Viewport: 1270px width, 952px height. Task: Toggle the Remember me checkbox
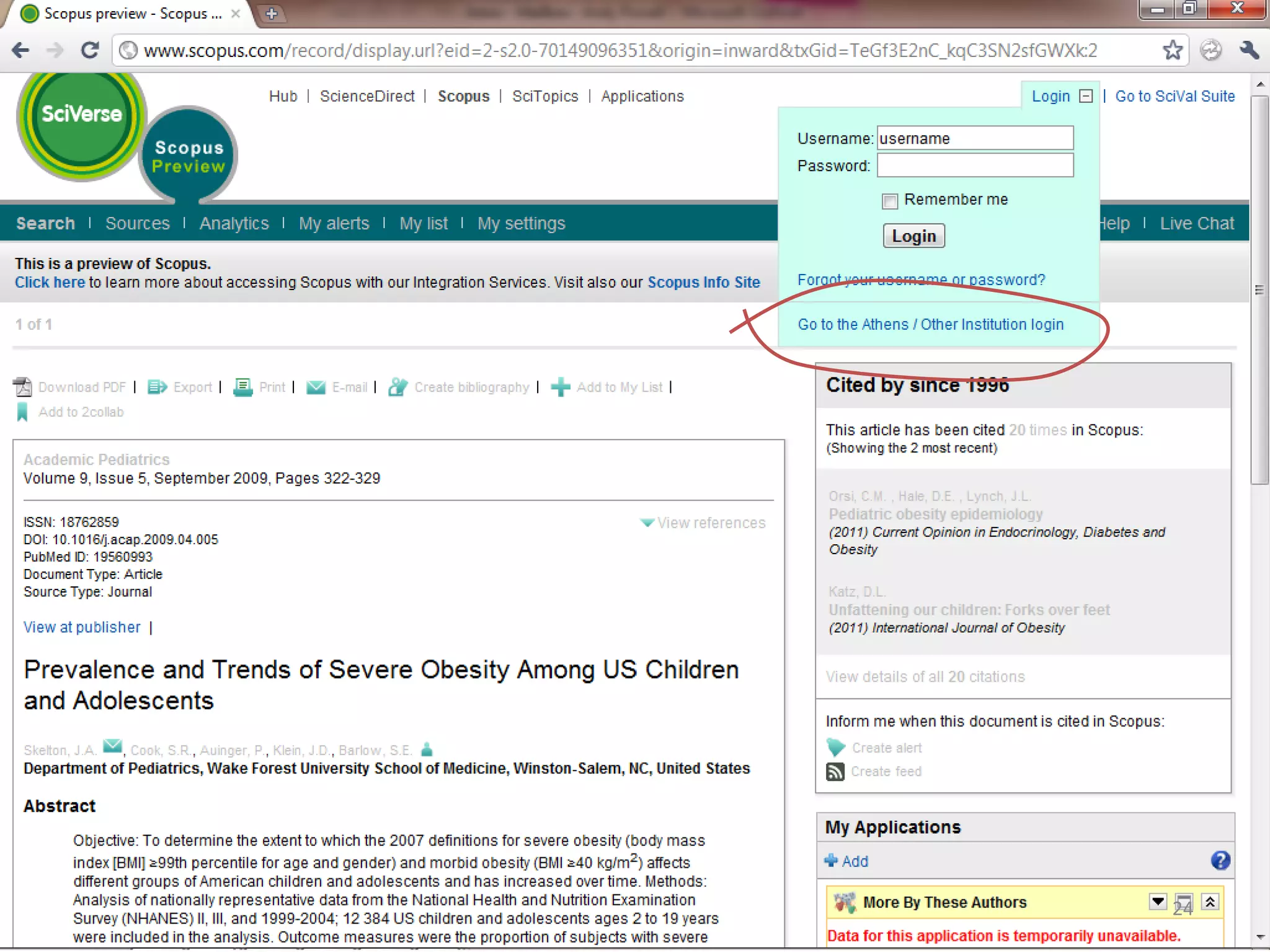point(890,201)
